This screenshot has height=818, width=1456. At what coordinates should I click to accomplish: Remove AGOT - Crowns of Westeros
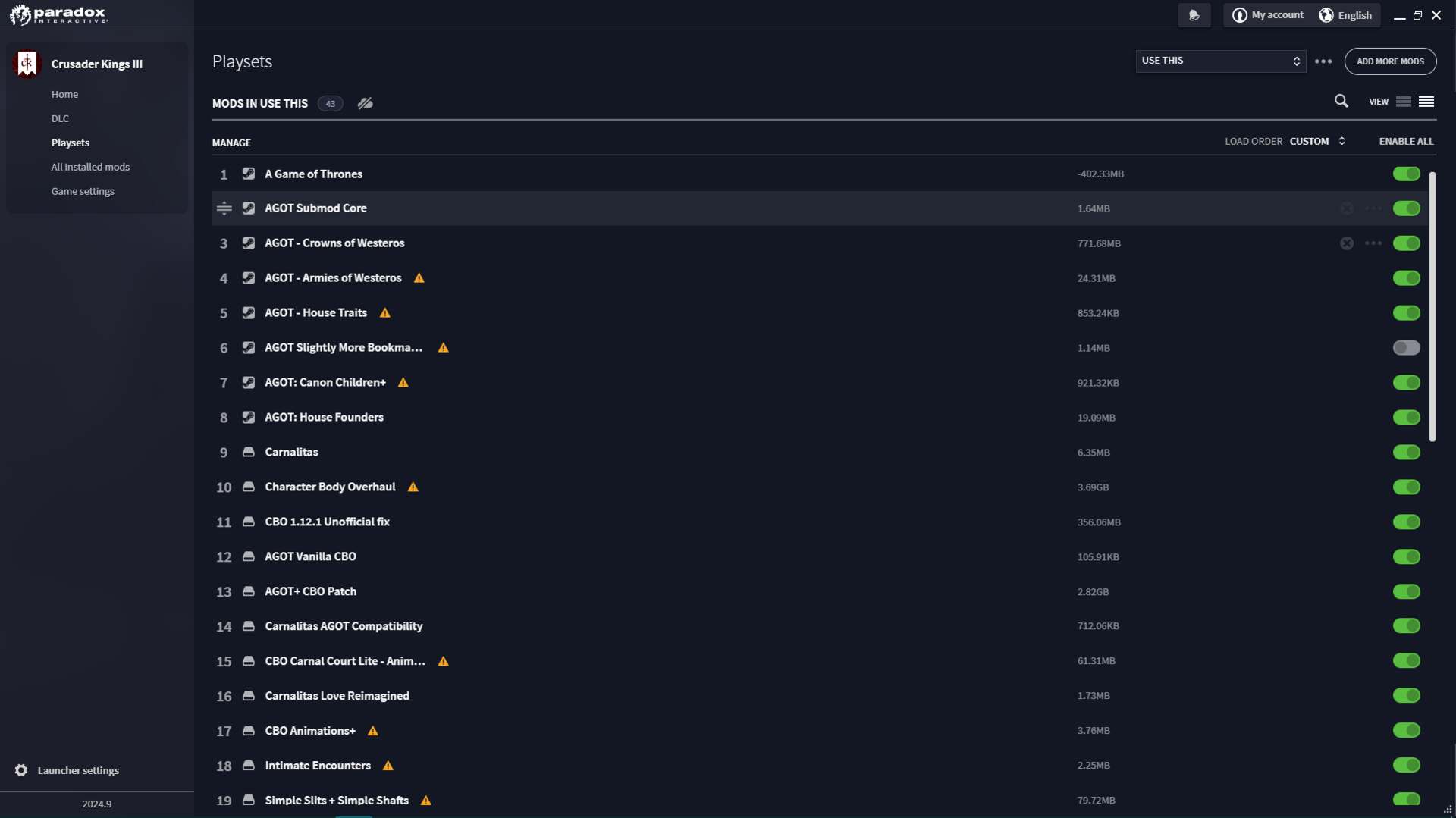1347,243
